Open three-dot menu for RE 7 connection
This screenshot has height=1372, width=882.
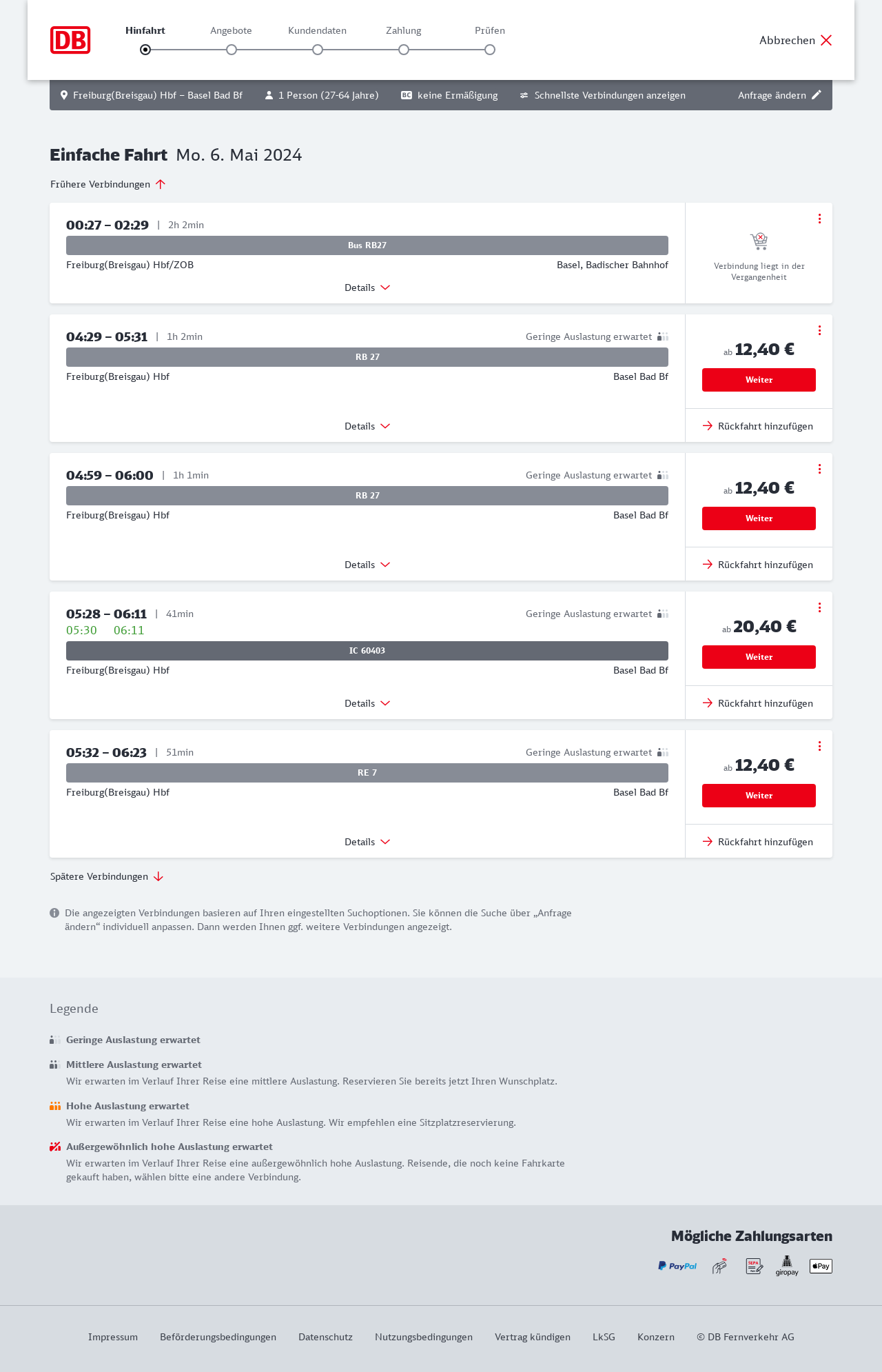(x=819, y=746)
